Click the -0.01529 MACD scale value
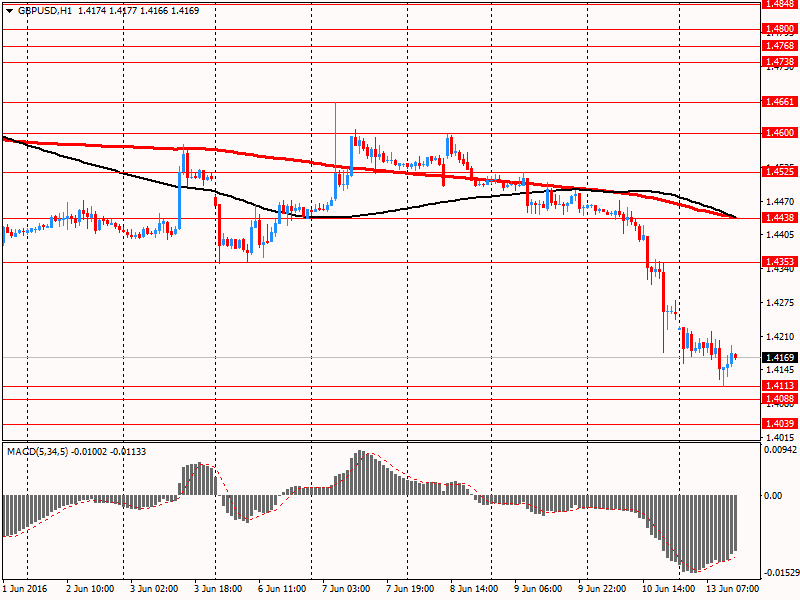 pyautogui.click(x=780, y=573)
